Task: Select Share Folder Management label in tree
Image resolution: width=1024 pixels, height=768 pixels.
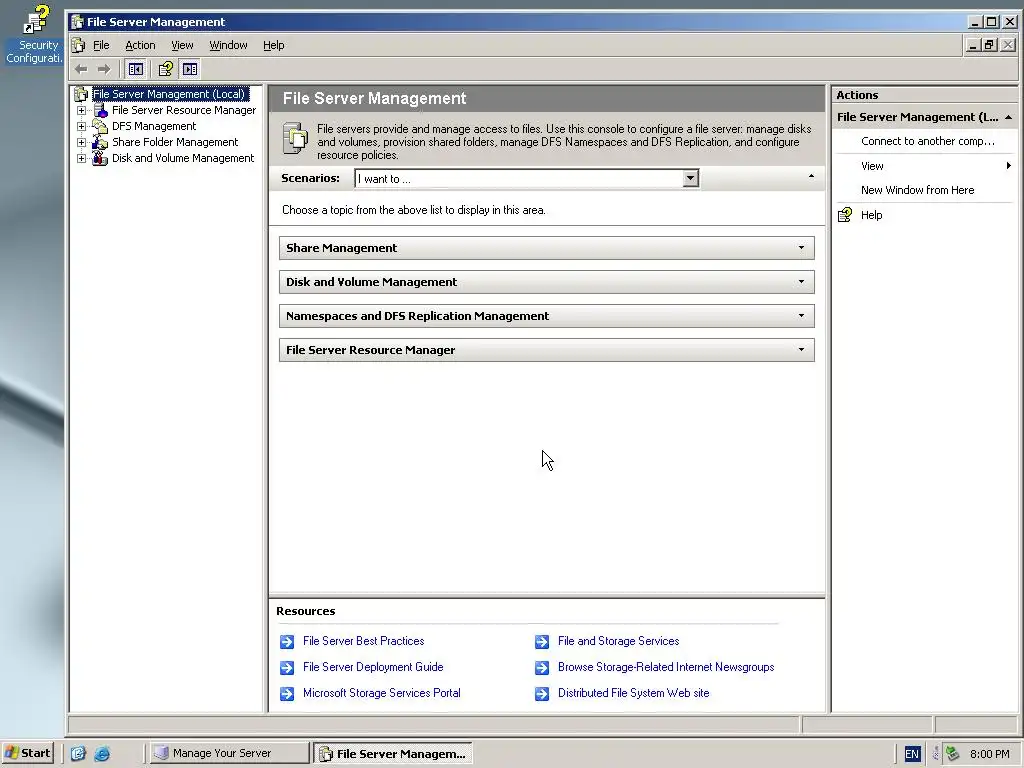Action: point(175,142)
